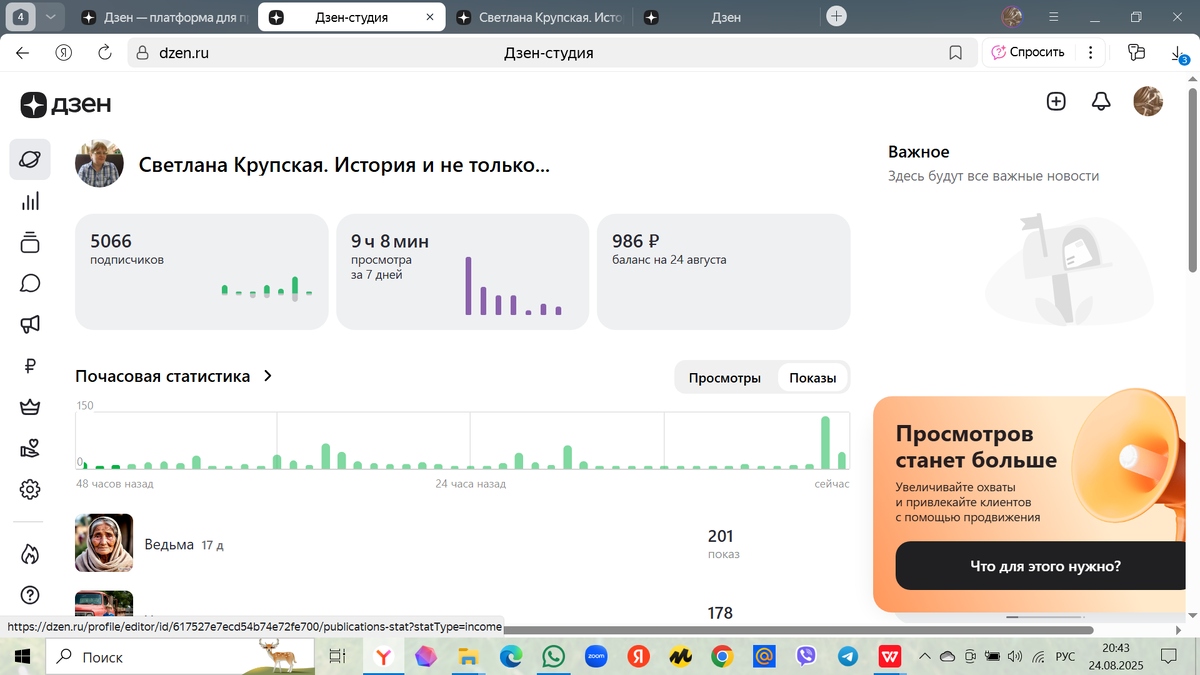
Task: Launch Telegram from the taskbar
Action: [847, 656]
